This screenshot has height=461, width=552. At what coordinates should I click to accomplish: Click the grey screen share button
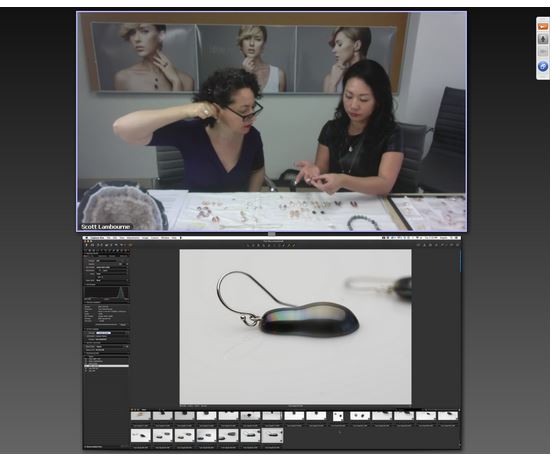(543, 52)
